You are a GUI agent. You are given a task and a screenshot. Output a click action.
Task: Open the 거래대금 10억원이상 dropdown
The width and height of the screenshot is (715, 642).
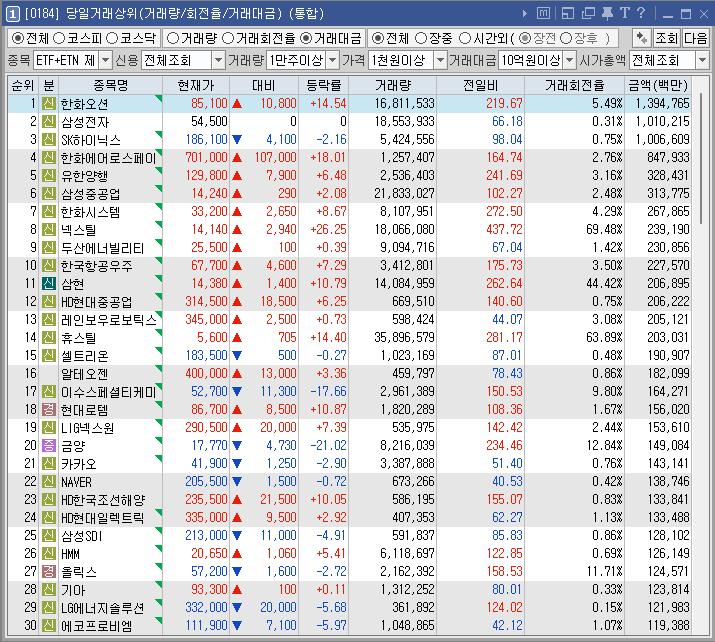[570, 60]
